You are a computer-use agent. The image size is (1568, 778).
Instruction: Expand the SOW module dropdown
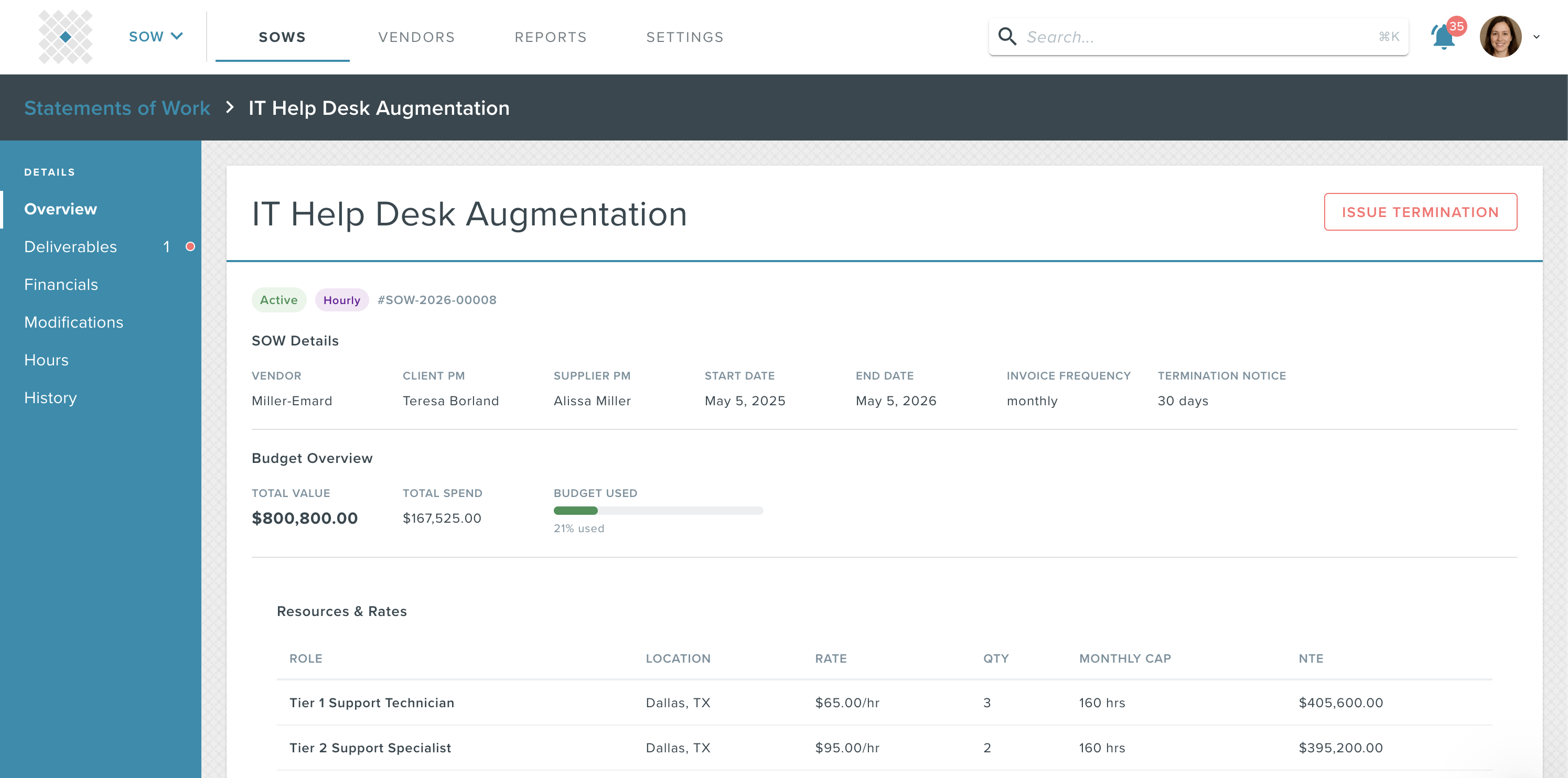pyautogui.click(x=156, y=37)
